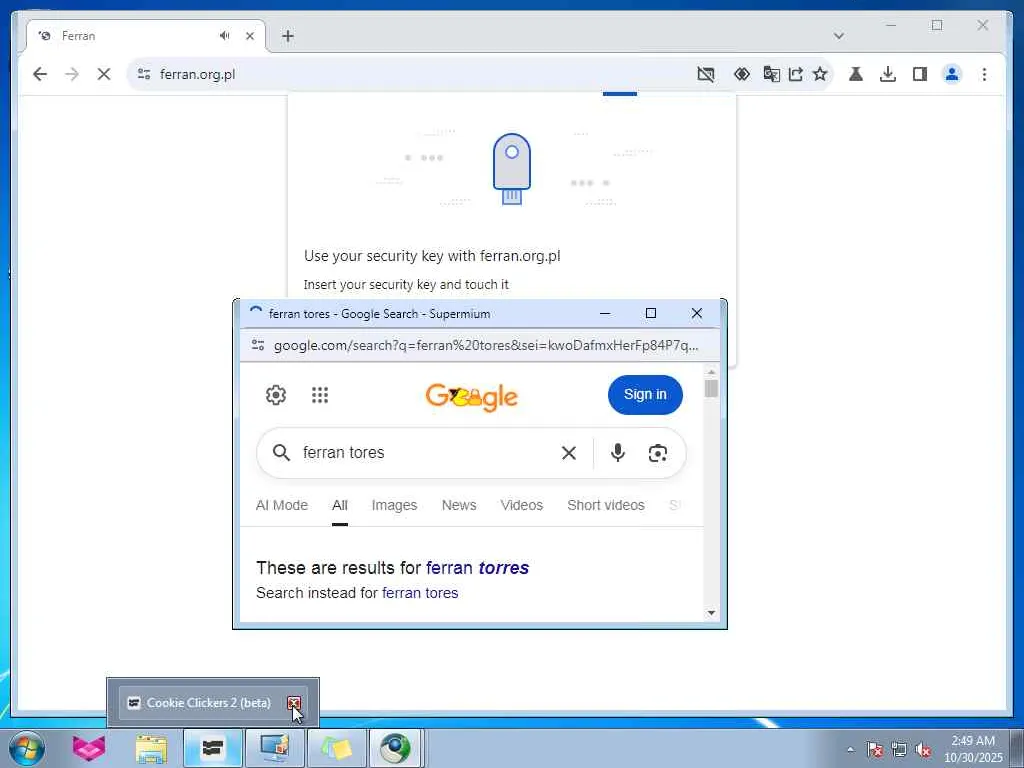
Task: Close the Cookie Clickers 2 preview
Action: (294, 703)
